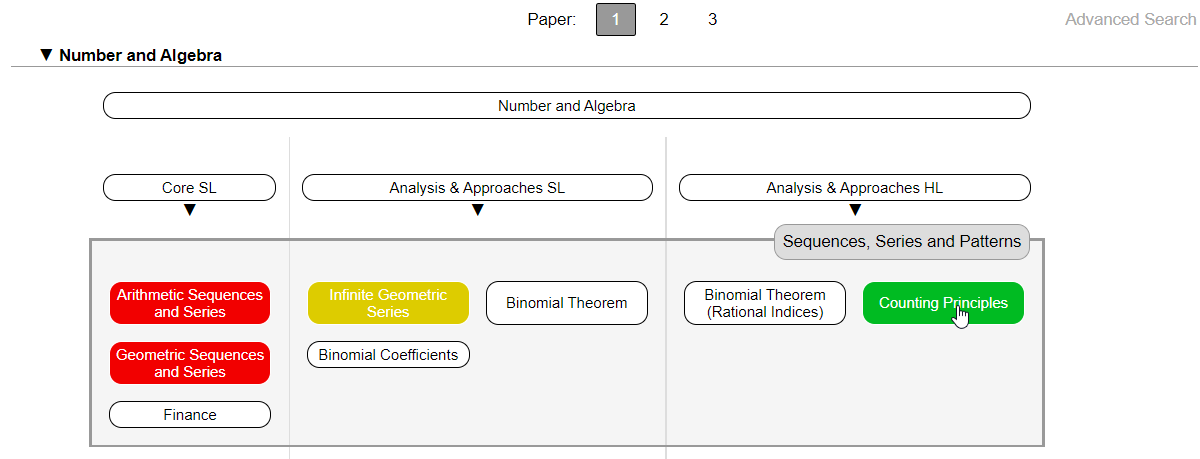Select Binomial Theorem (Rational Indices) topic

point(765,303)
